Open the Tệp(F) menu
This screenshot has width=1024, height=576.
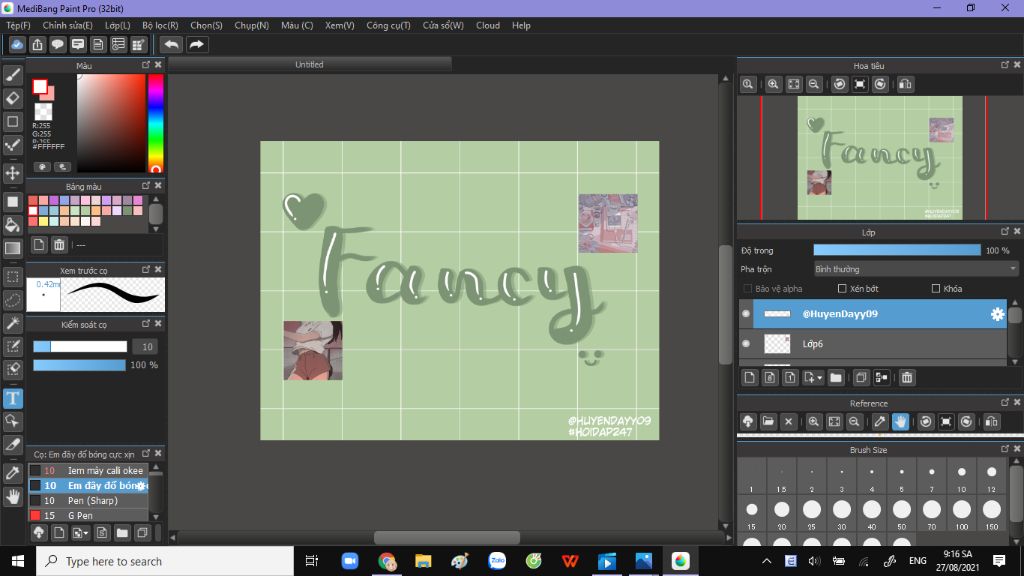tap(18, 25)
